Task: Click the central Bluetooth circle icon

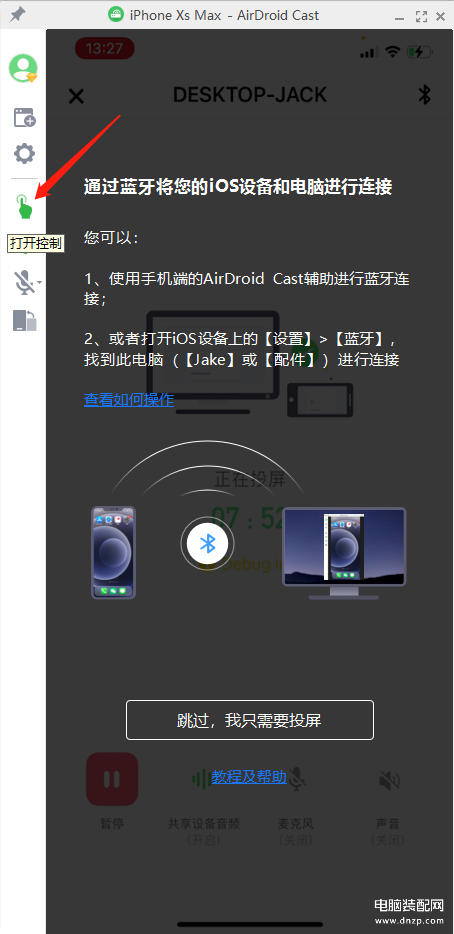Action: [x=207, y=543]
